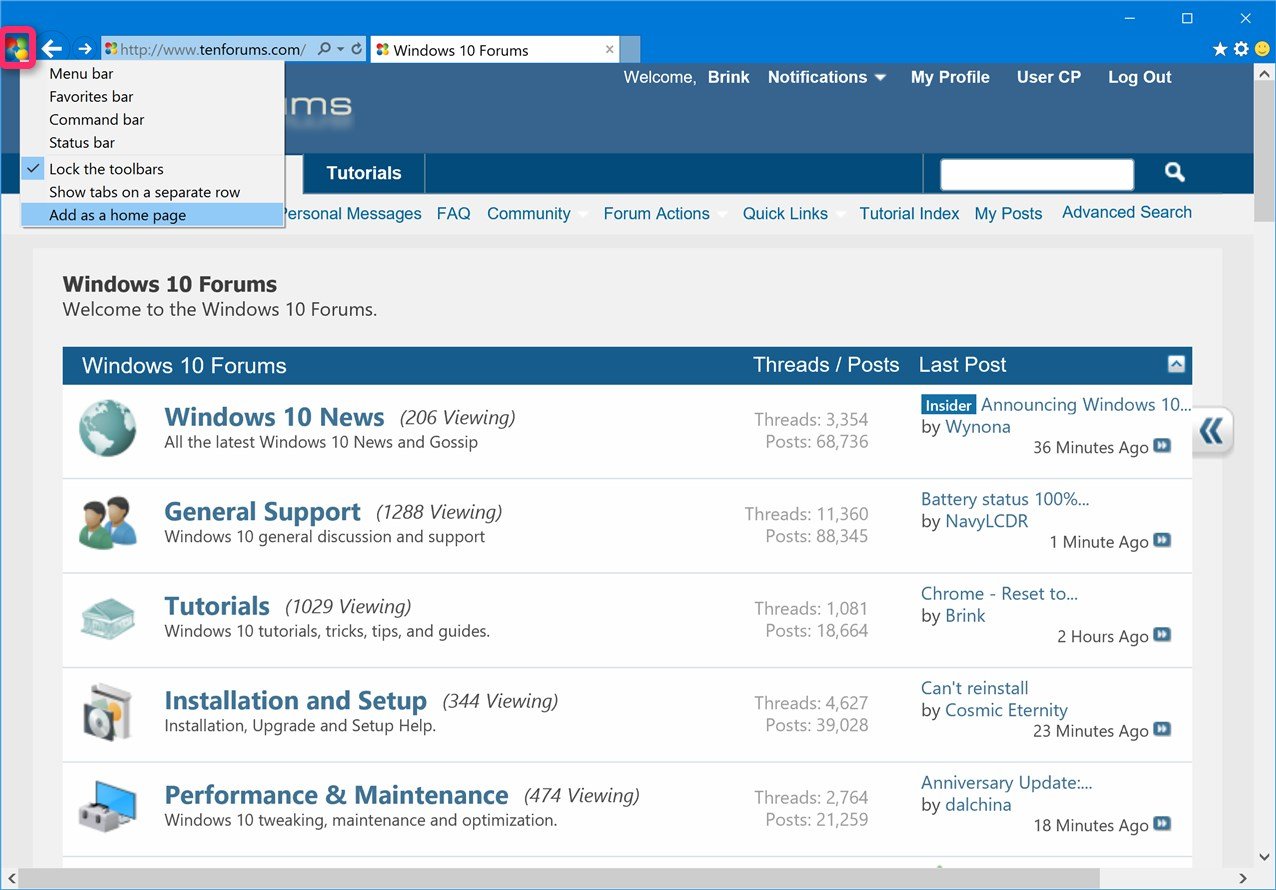The image size is (1276, 890).
Task: Open My Profile link
Action: tap(950, 77)
